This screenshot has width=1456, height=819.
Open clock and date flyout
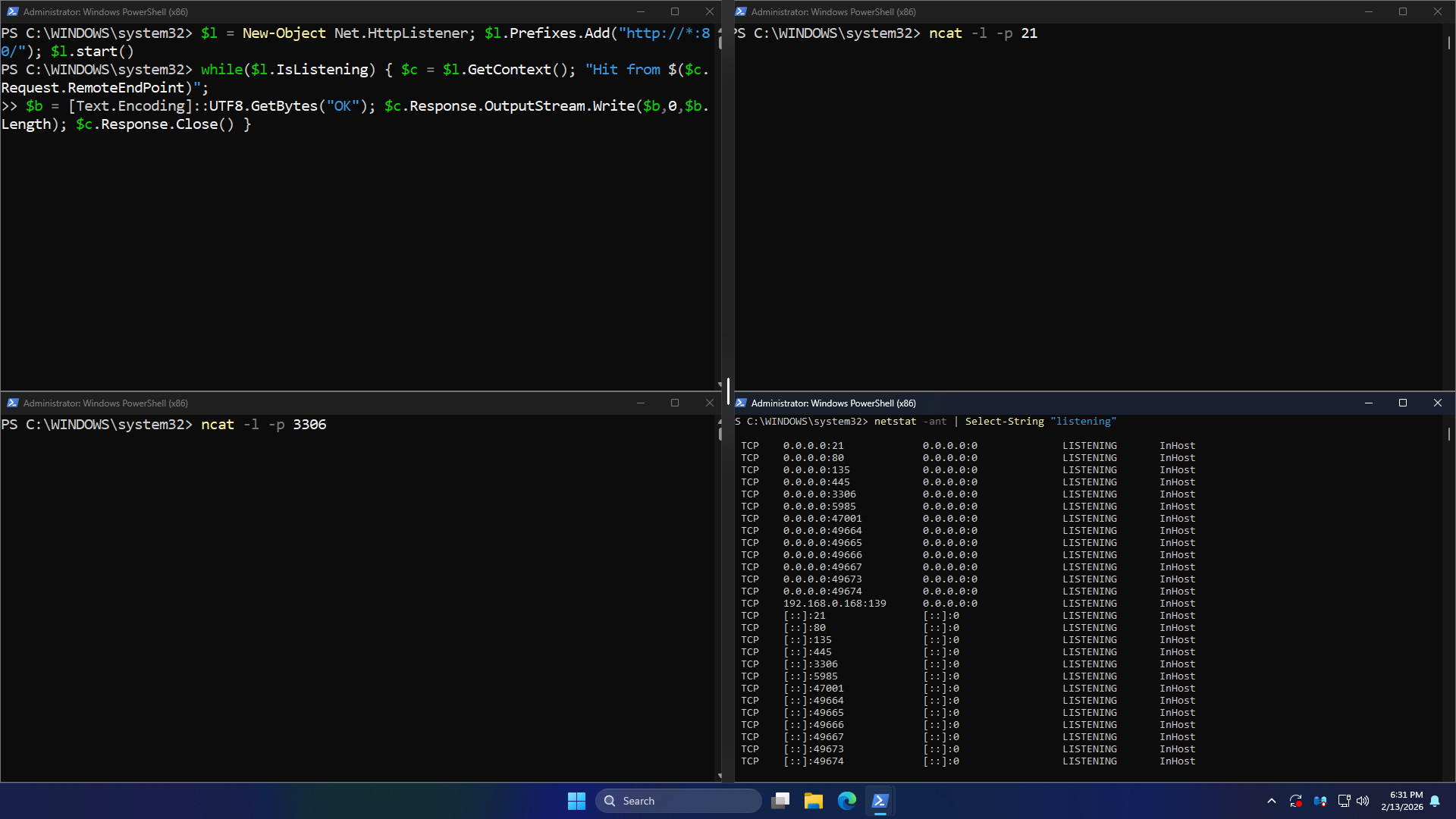pos(1401,801)
